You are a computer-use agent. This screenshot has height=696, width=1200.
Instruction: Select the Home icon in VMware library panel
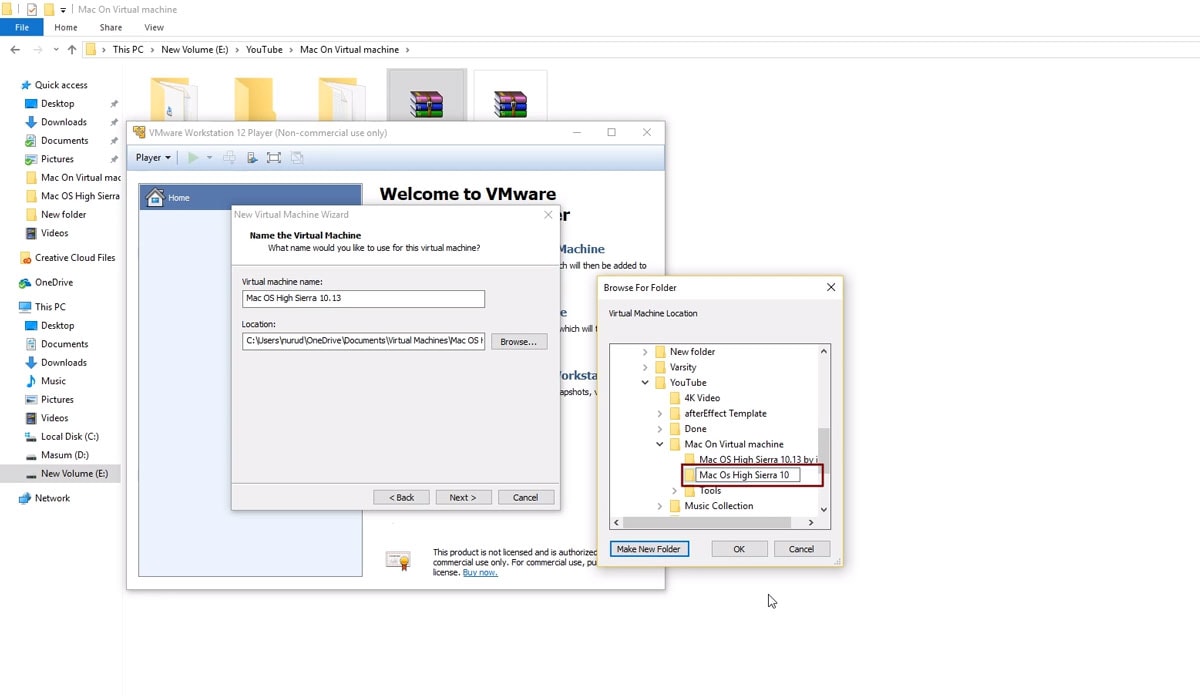click(x=155, y=197)
